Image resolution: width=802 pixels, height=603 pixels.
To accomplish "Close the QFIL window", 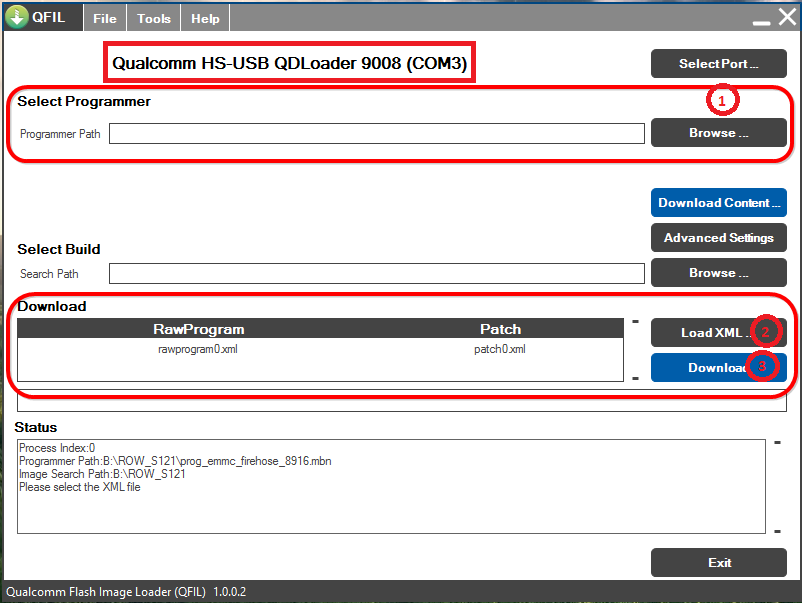I will tap(788, 17).
